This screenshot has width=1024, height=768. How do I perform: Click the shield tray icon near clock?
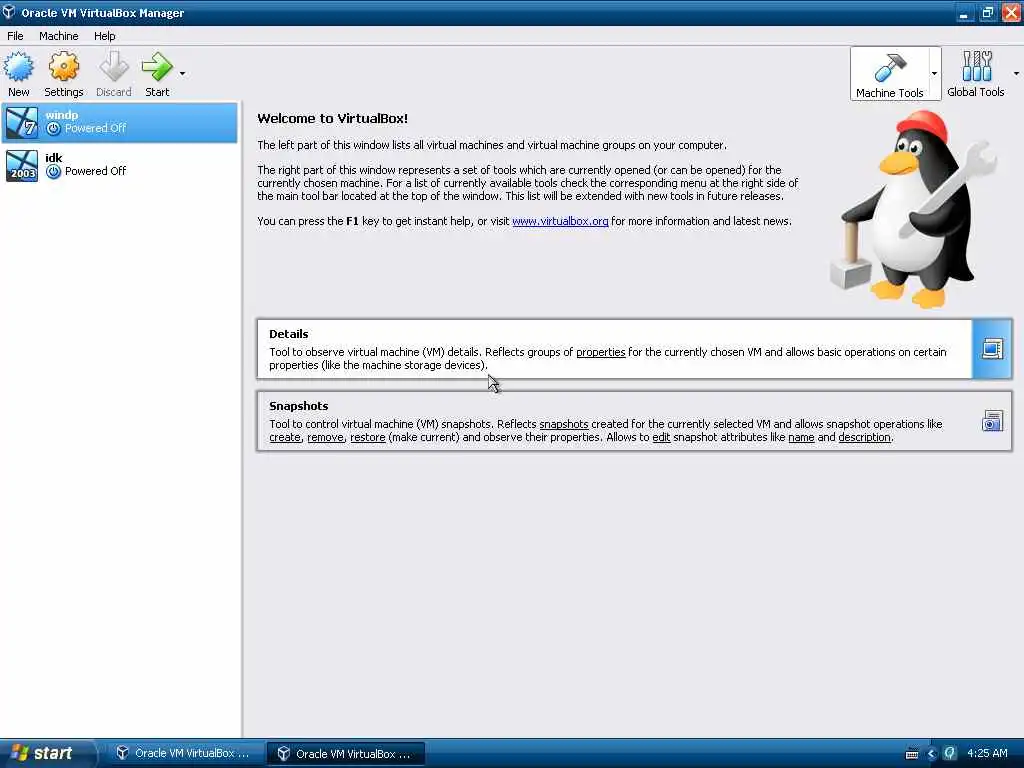(x=950, y=753)
